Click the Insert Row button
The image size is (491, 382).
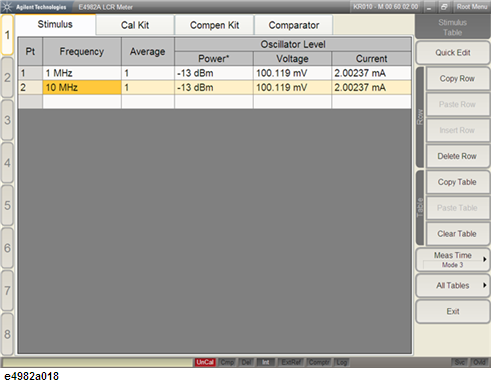pos(457,130)
